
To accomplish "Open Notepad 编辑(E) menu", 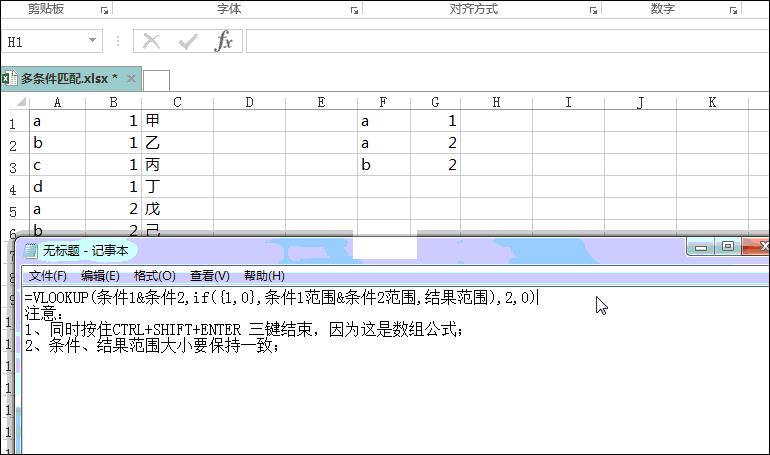I will [100, 276].
